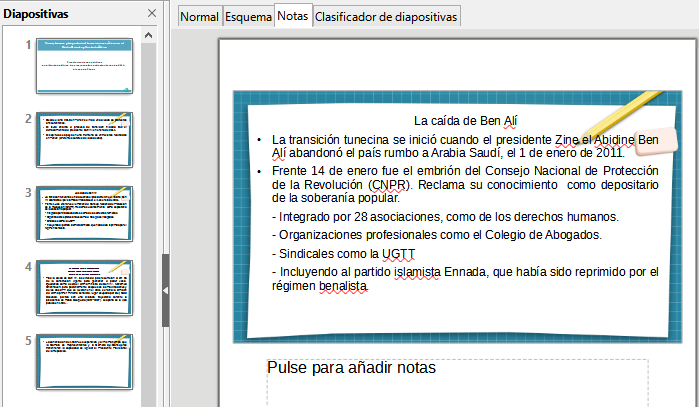Open the Esquema view tab
Image resolution: width=699 pixels, height=407 pixels.
tap(247, 17)
